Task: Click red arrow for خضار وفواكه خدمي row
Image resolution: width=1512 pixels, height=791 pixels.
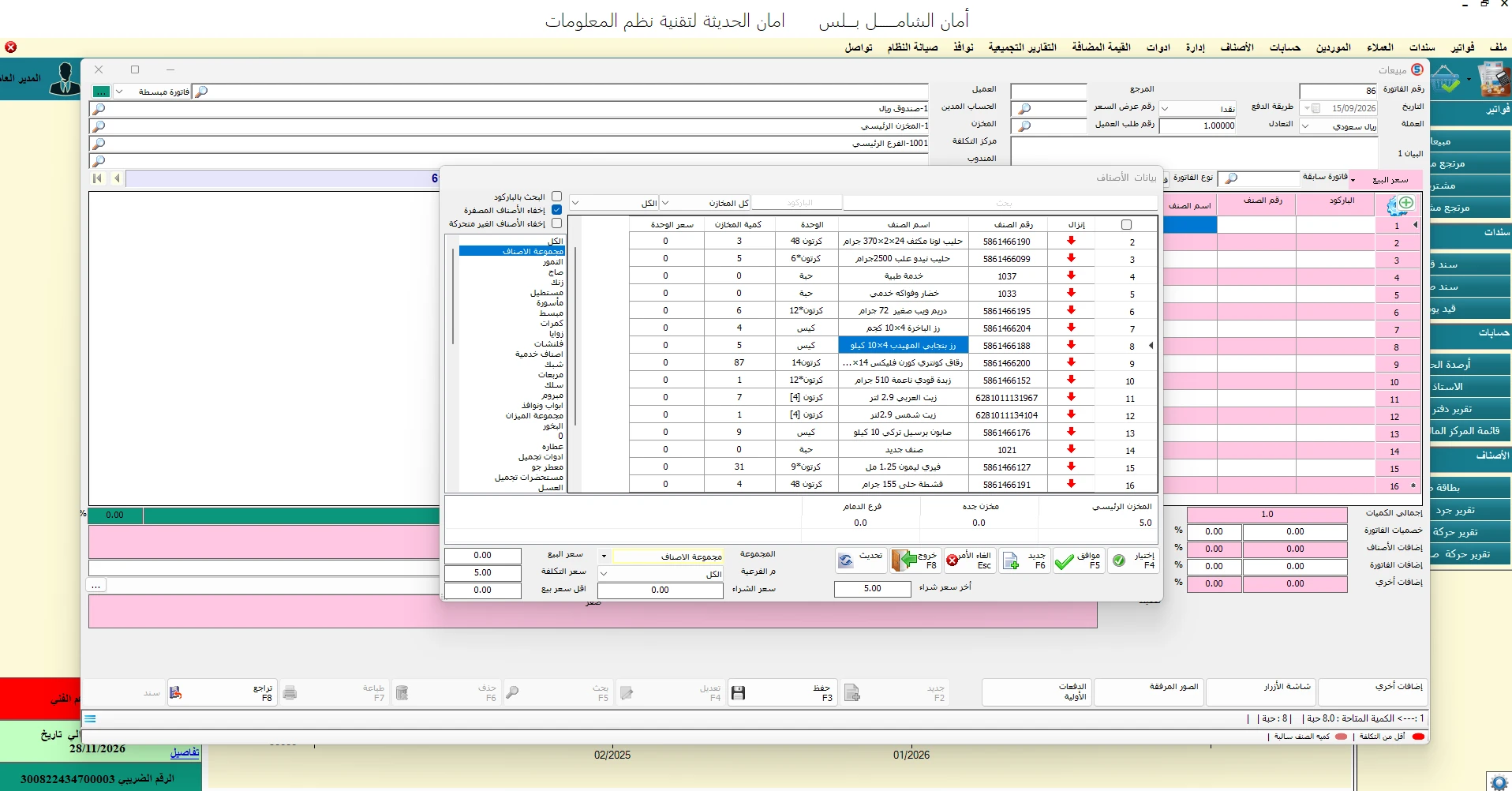Action: (1071, 293)
